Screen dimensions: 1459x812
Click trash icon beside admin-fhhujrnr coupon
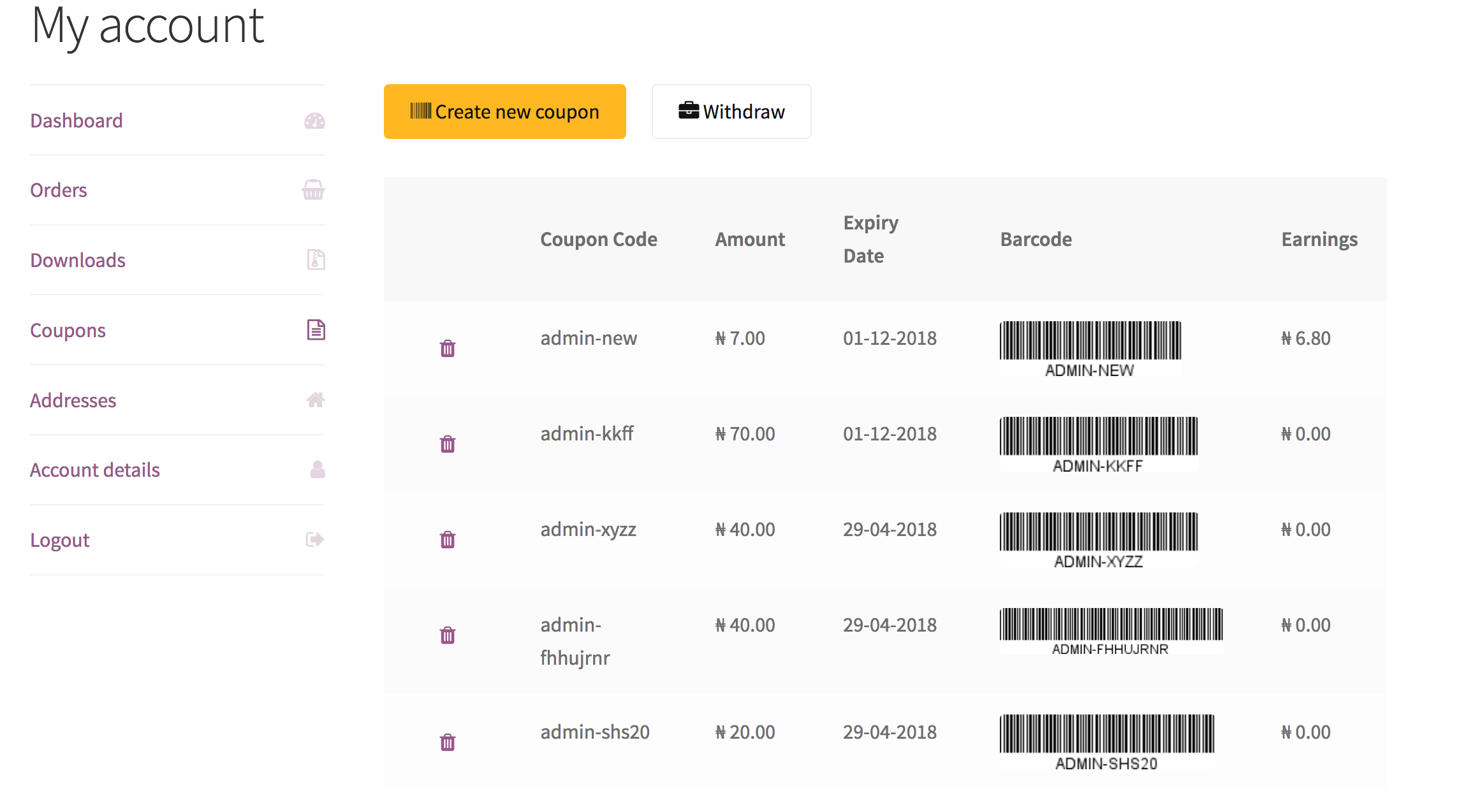pos(448,635)
